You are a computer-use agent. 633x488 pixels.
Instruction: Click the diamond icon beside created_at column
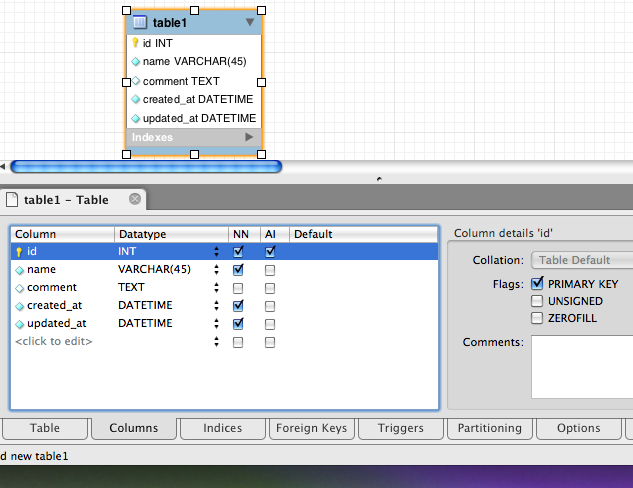pyautogui.click(x=19, y=306)
